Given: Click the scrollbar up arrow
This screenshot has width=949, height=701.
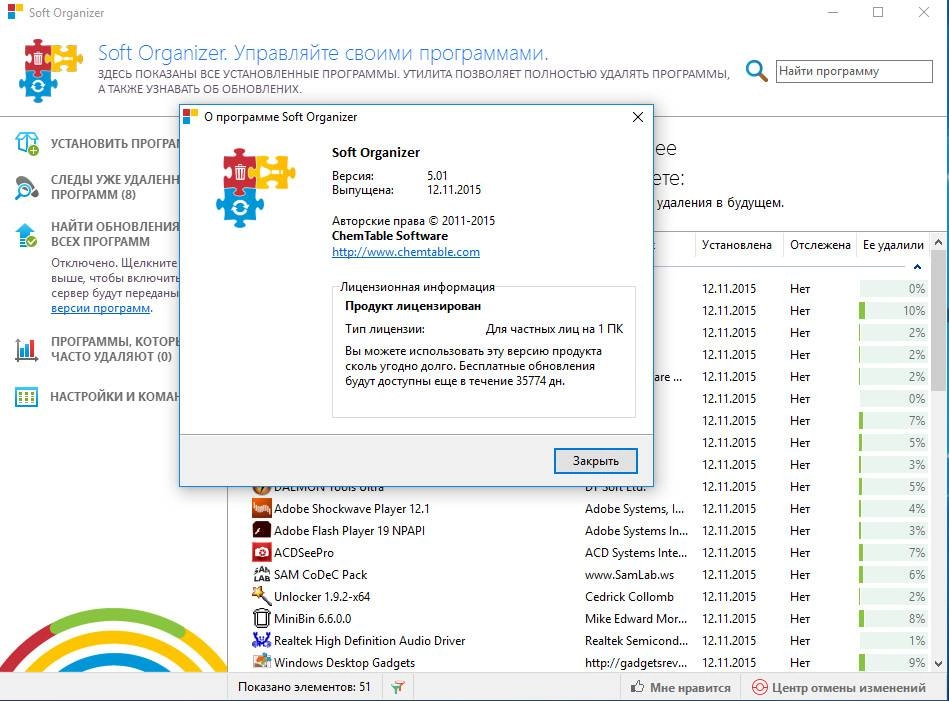Looking at the screenshot, I should pyautogui.click(x=939, y=242).
